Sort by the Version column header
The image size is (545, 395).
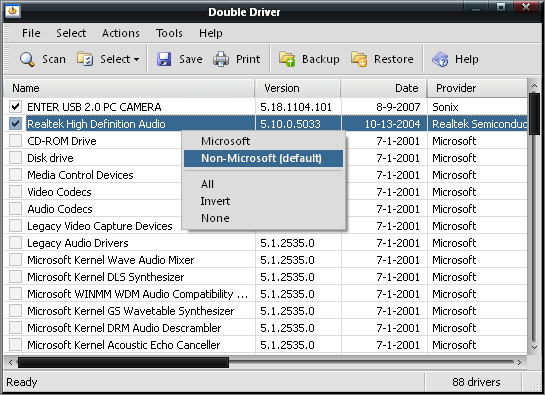298,88
